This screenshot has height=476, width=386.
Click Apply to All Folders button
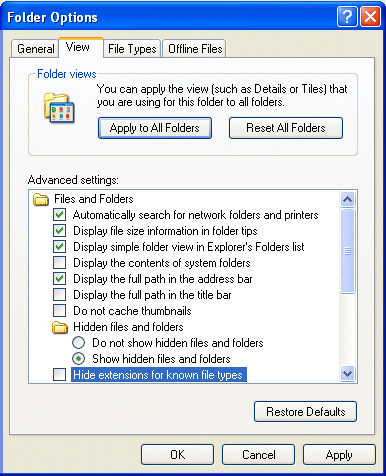coord(155,128)
